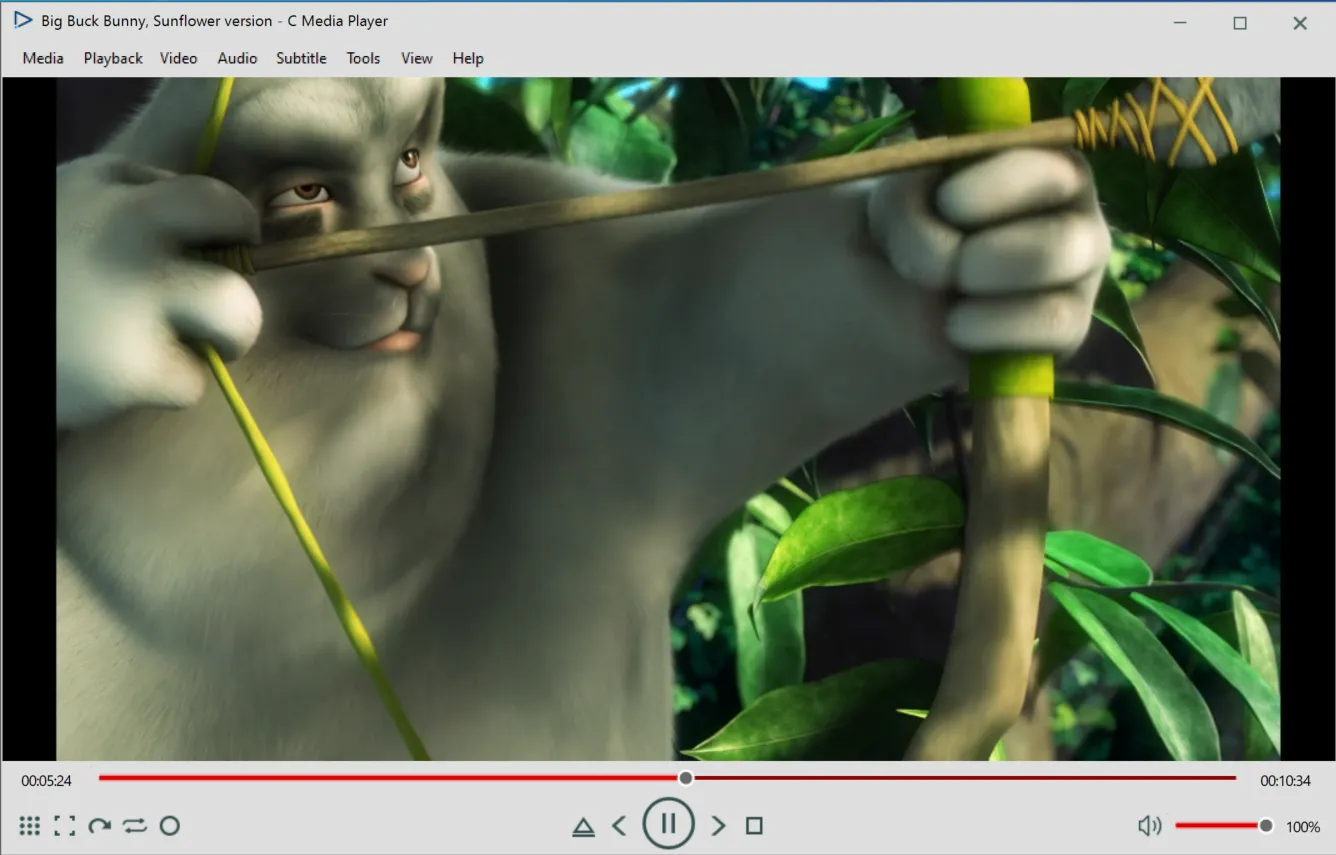Screen dimensions: 1336x855
Task: Click the C Media Player logo icon
Action: pyautogui.click(x=22, y=20)
